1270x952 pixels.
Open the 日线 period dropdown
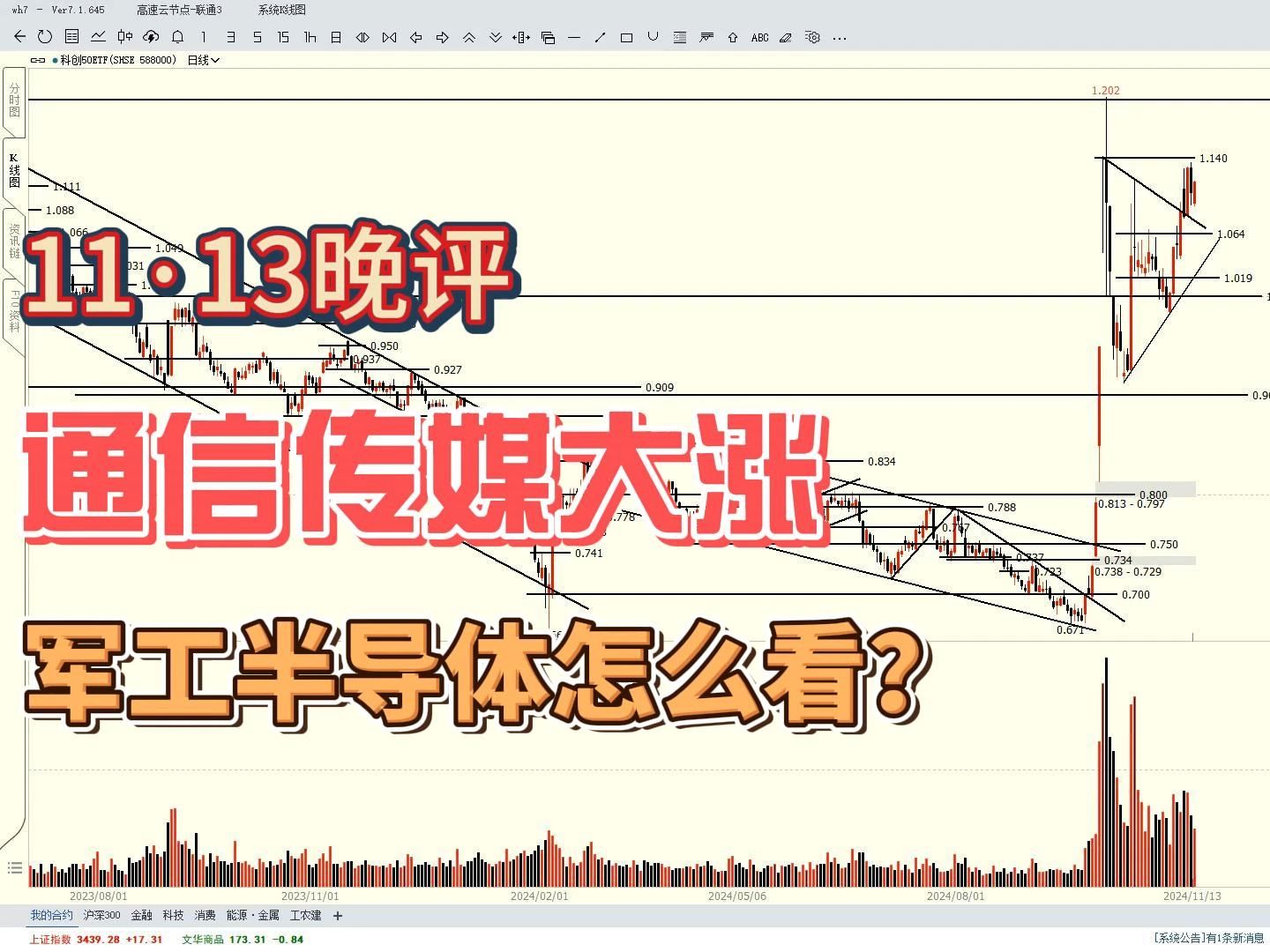(x=203, y=60)
